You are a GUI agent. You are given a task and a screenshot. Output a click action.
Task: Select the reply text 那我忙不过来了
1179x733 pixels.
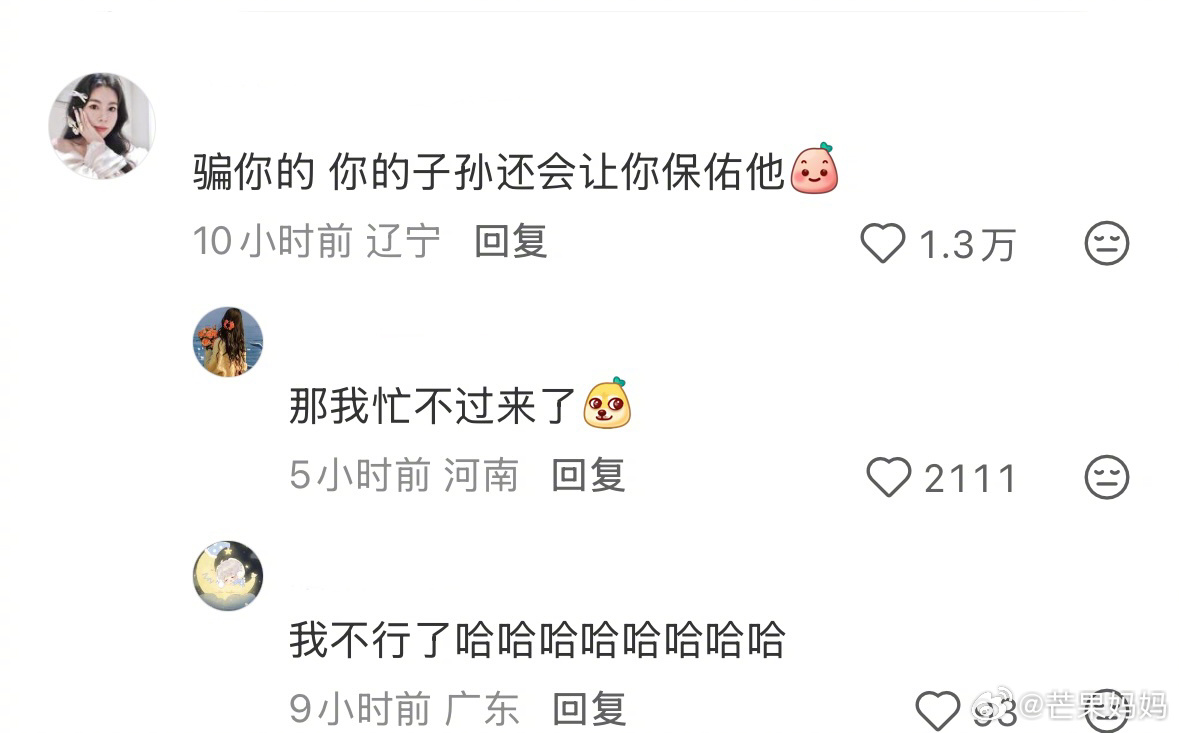coord(432,407)
